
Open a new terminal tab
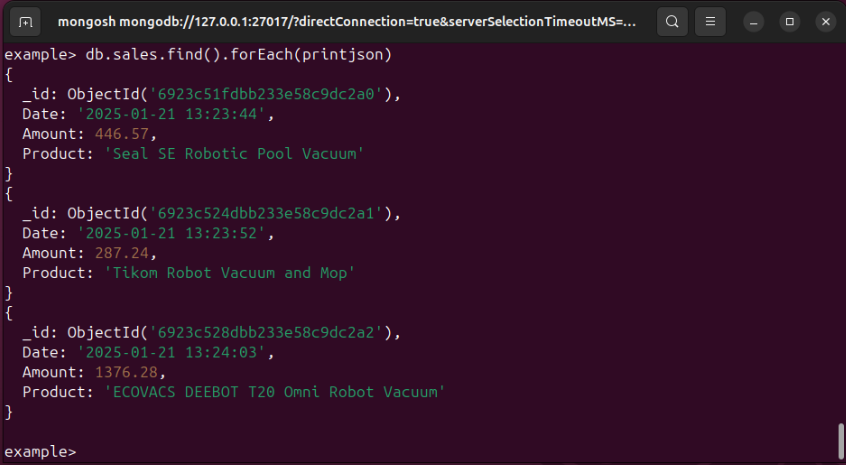[x=25, y=21]
